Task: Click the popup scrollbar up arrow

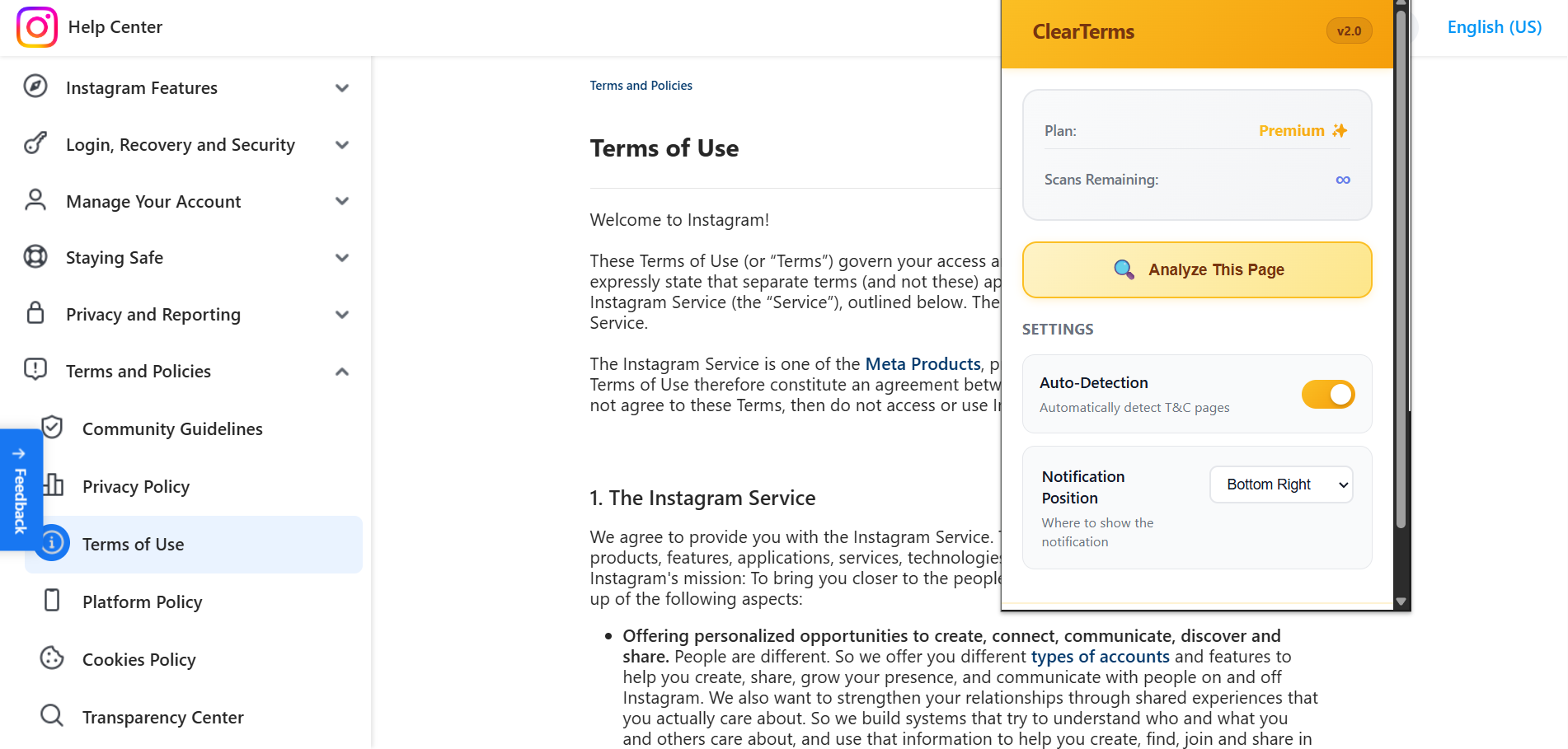Action: click(1401, 4)
